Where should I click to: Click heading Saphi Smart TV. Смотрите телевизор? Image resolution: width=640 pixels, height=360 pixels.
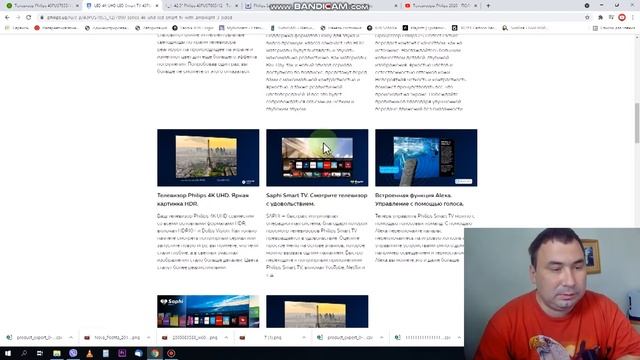pos(317,200)
